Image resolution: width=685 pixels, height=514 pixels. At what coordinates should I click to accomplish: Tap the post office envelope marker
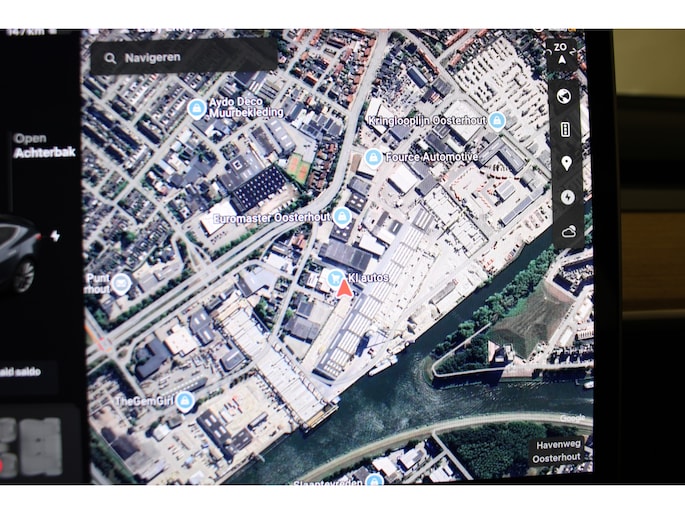[x=121, y=283]
